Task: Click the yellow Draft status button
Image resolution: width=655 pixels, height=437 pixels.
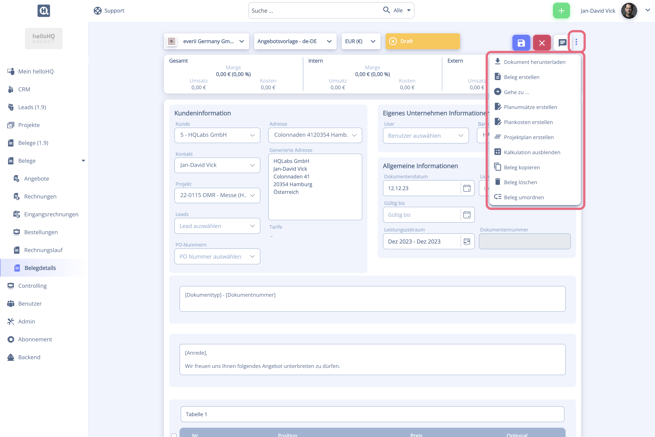Action: point(422,41)
